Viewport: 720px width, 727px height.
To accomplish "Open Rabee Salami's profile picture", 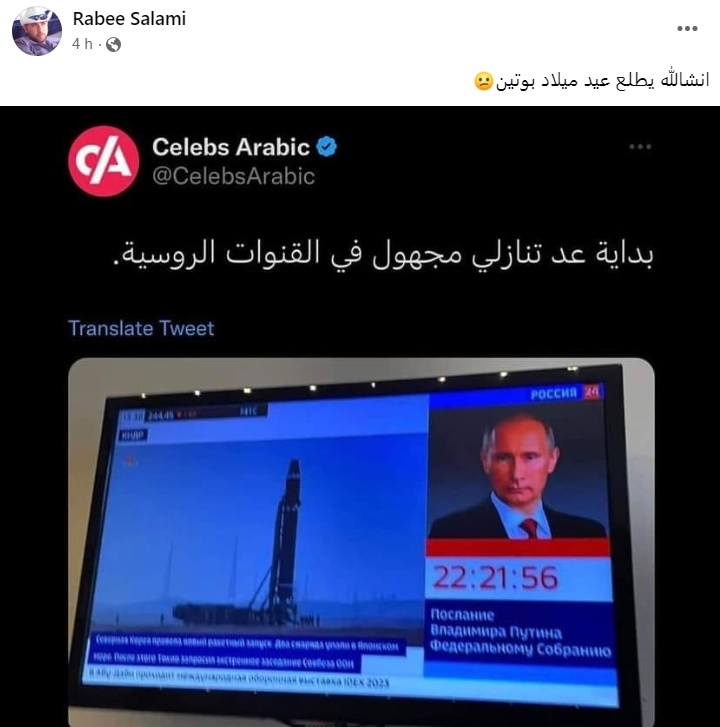I will (37, 31).
